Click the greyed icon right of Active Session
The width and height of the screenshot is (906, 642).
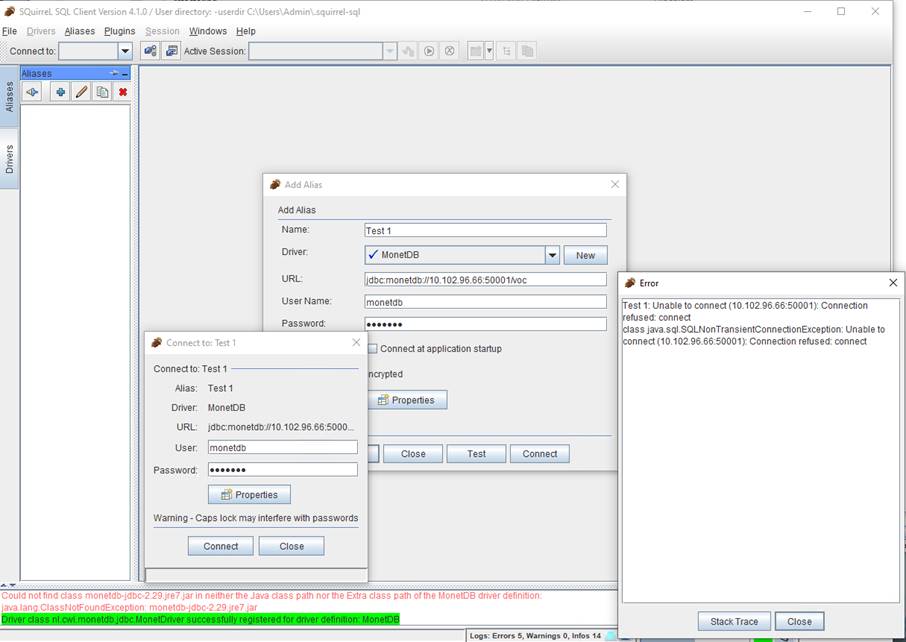click(x=408, y=51)
